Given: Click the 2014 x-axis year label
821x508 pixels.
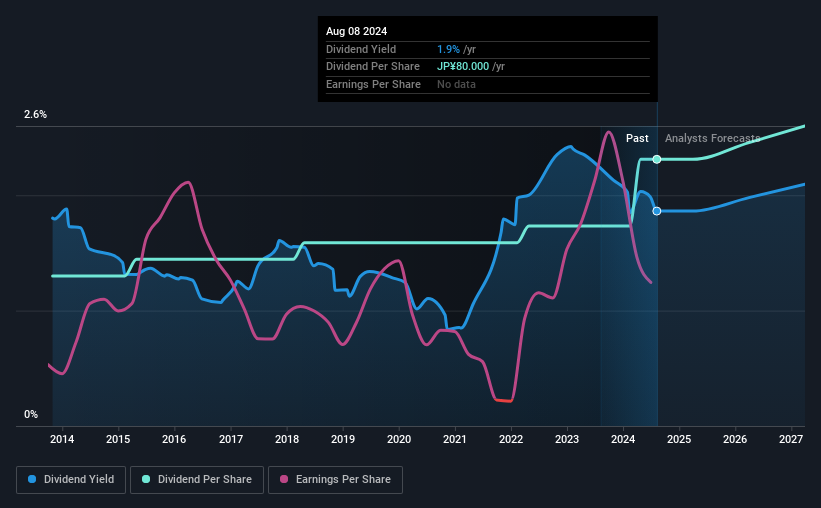Looking at the screenshot, I should tap(62, 439).
